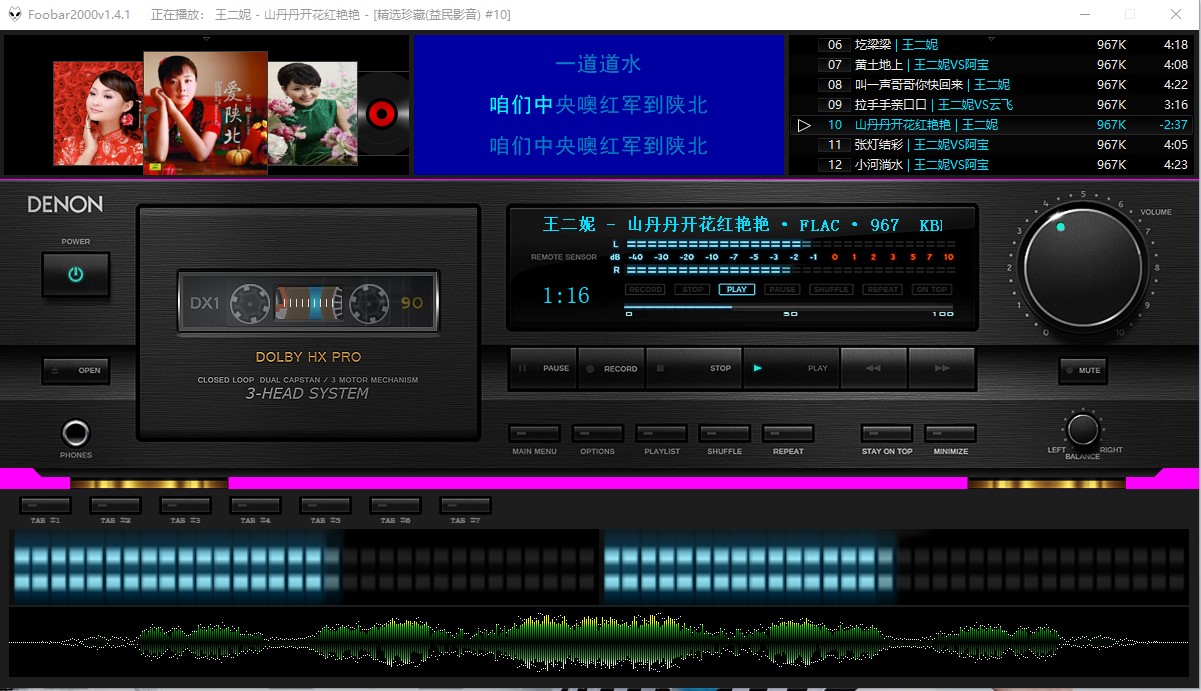Click the MINIMIZE deck button
The image size is (1201, 691).
[x=950, y=434]
